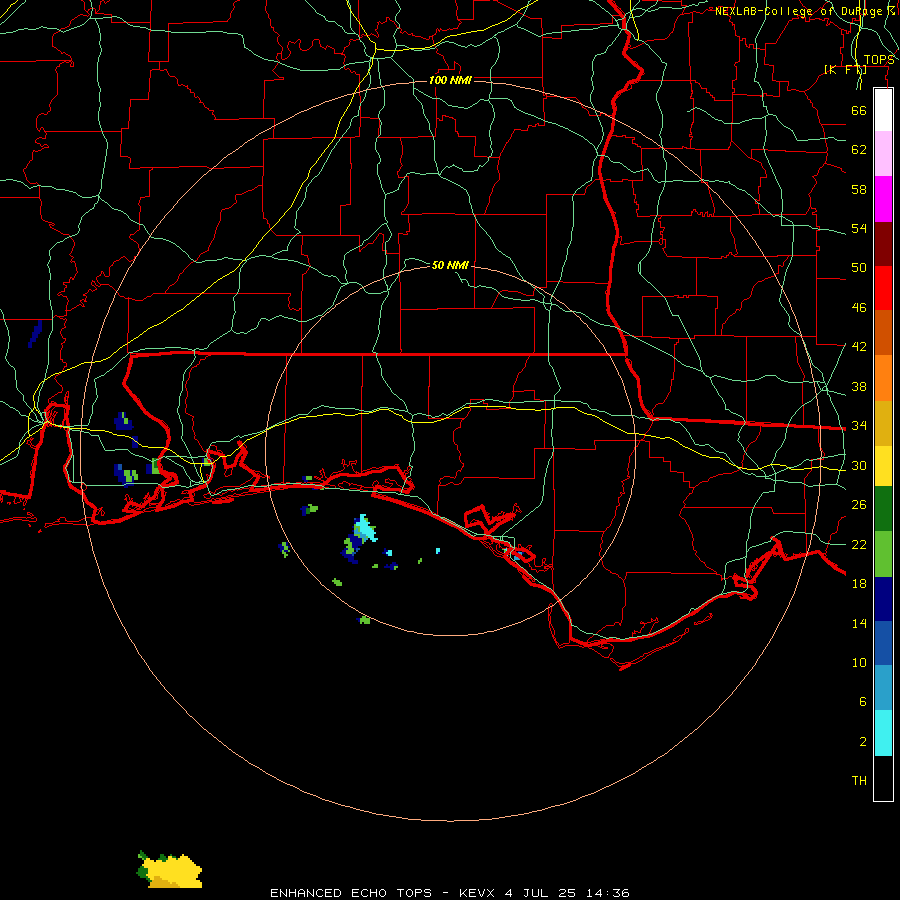The height and width of the screenshot is (900, 900).
Task: Click the legend value 30
Action: (x=859, y=465)
